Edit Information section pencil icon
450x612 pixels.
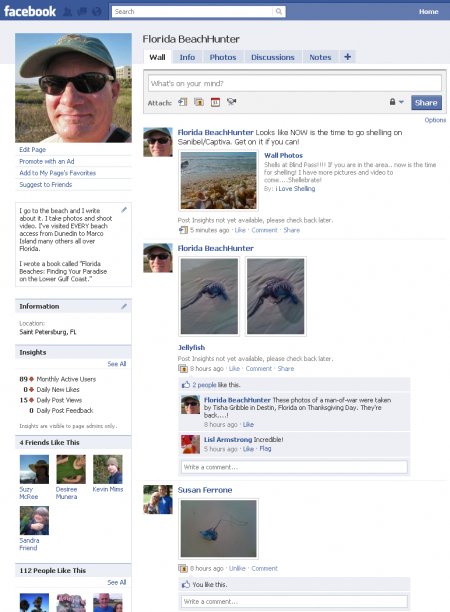[124, 306]
